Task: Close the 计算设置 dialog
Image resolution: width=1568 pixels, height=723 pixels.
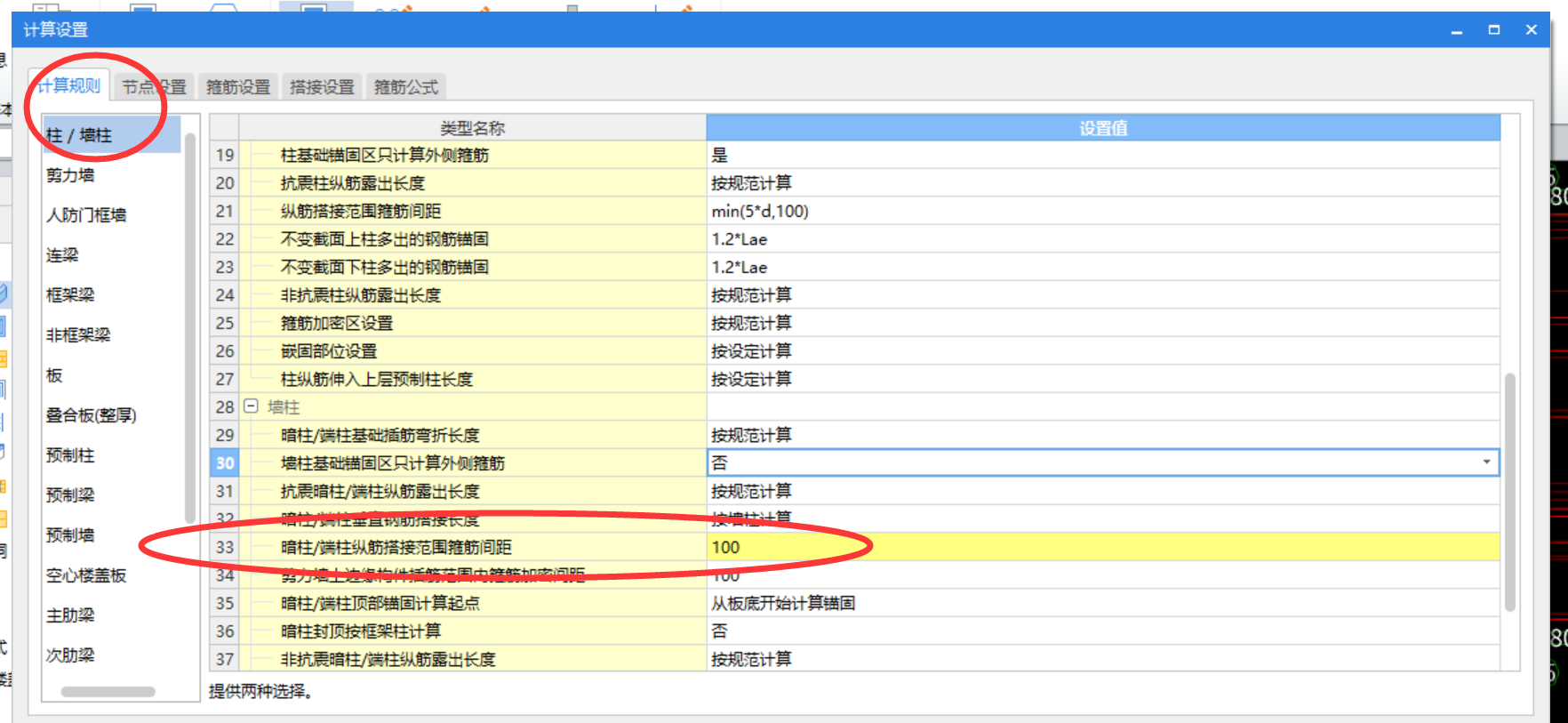Action: click(1532, 29)
